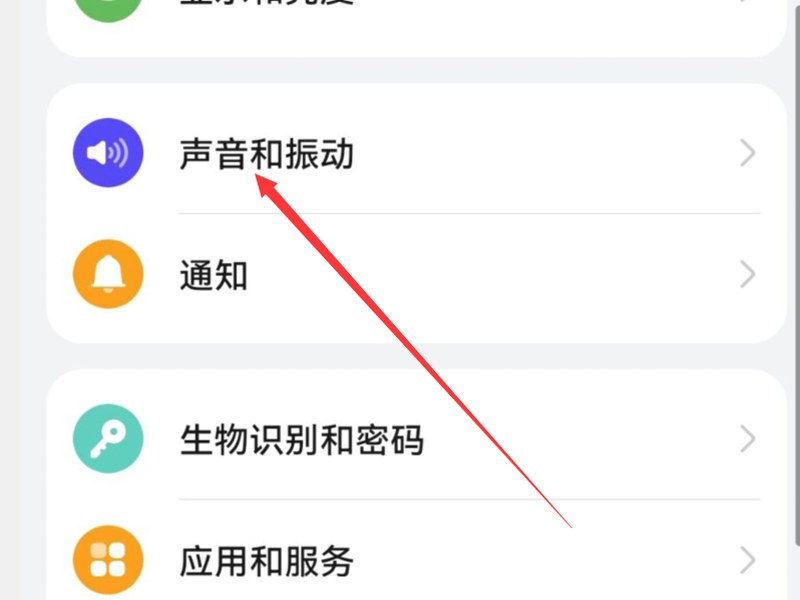Expand chevron beside 声音和振动
The width and height of the screenshot is (800, 600).
tap(747, 153)
